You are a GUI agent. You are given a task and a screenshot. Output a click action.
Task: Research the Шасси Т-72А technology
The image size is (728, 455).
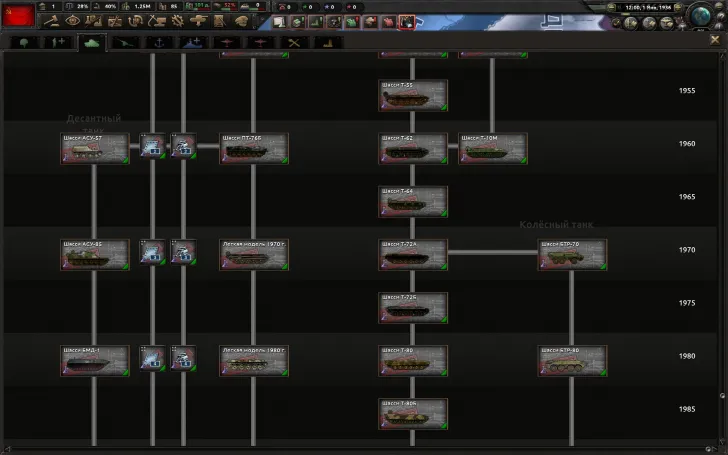point(413,254)
